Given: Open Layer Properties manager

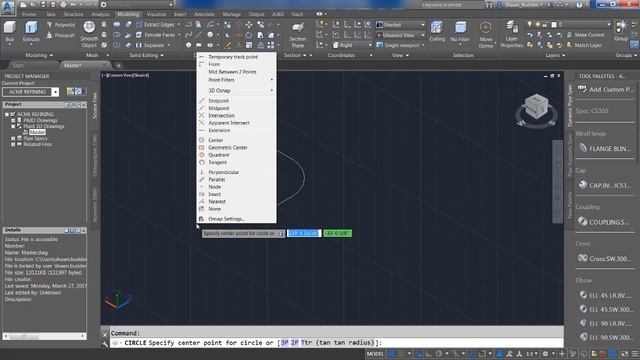Looking at the screenshot, I should pos(511,34).
